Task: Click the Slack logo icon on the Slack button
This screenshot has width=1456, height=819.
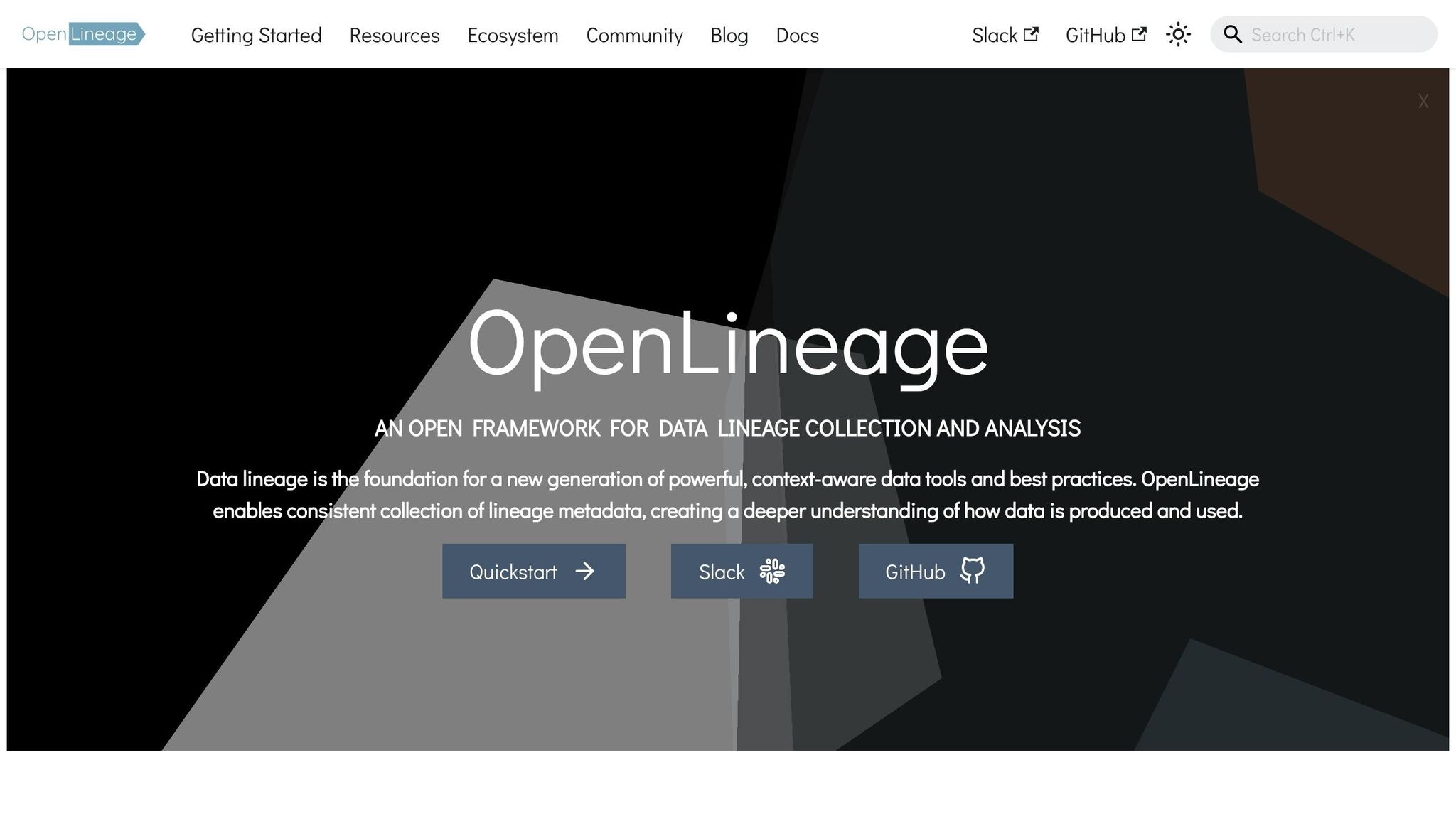Action: click(x=774, y=570)
